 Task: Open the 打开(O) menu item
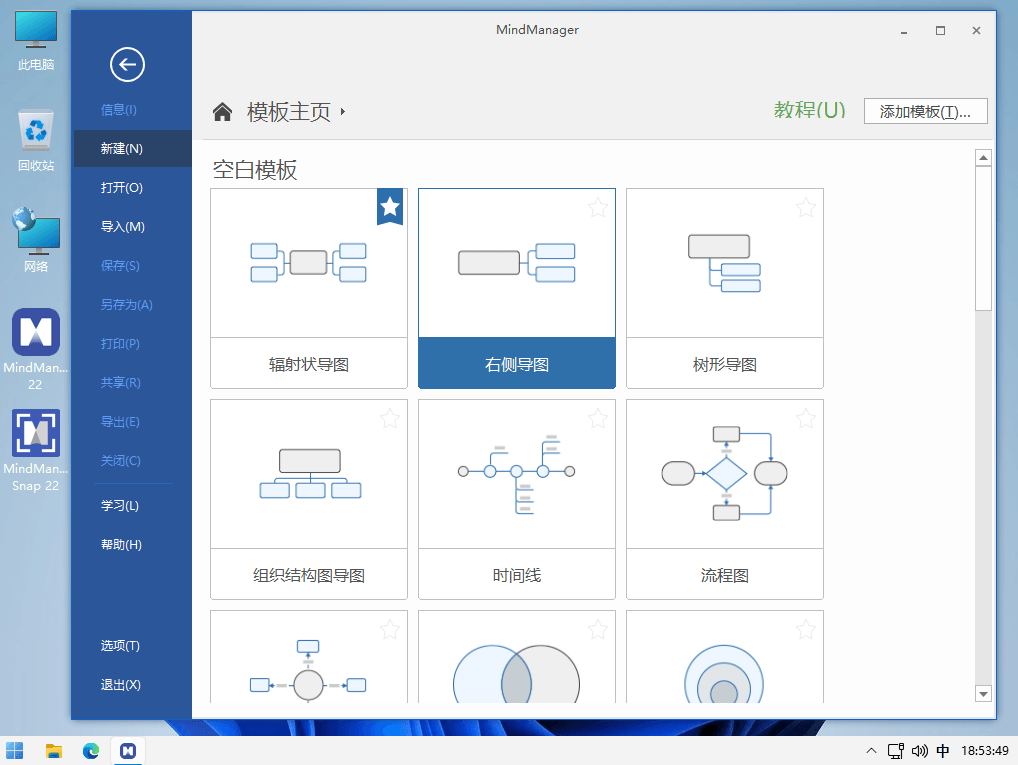point(121,188)
